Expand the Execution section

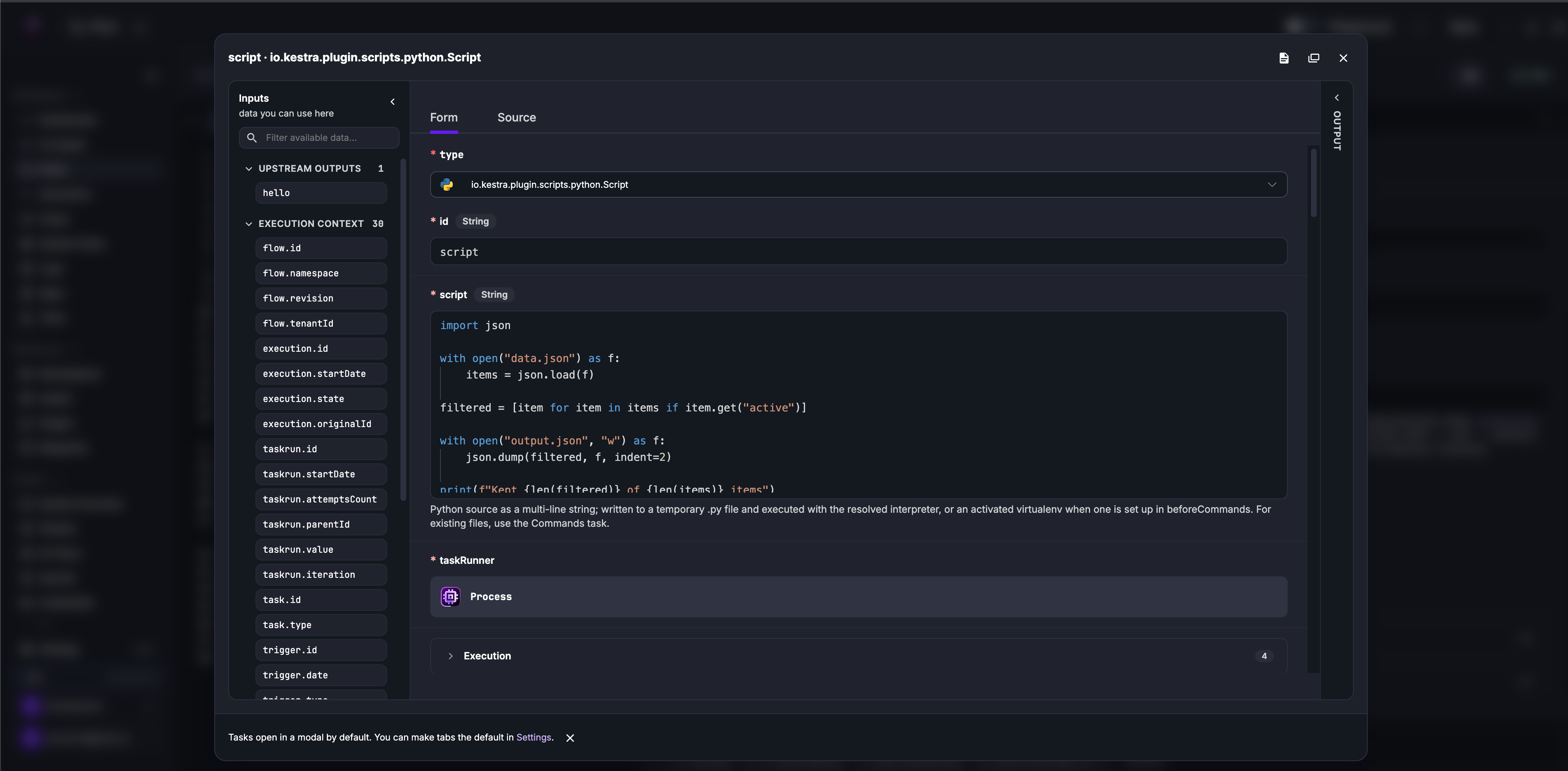(x=858, y=655)
